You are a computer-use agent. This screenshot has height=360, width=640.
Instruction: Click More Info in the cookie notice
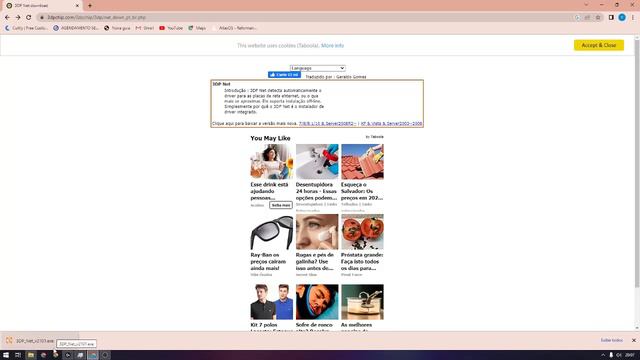tap(332, 46)
